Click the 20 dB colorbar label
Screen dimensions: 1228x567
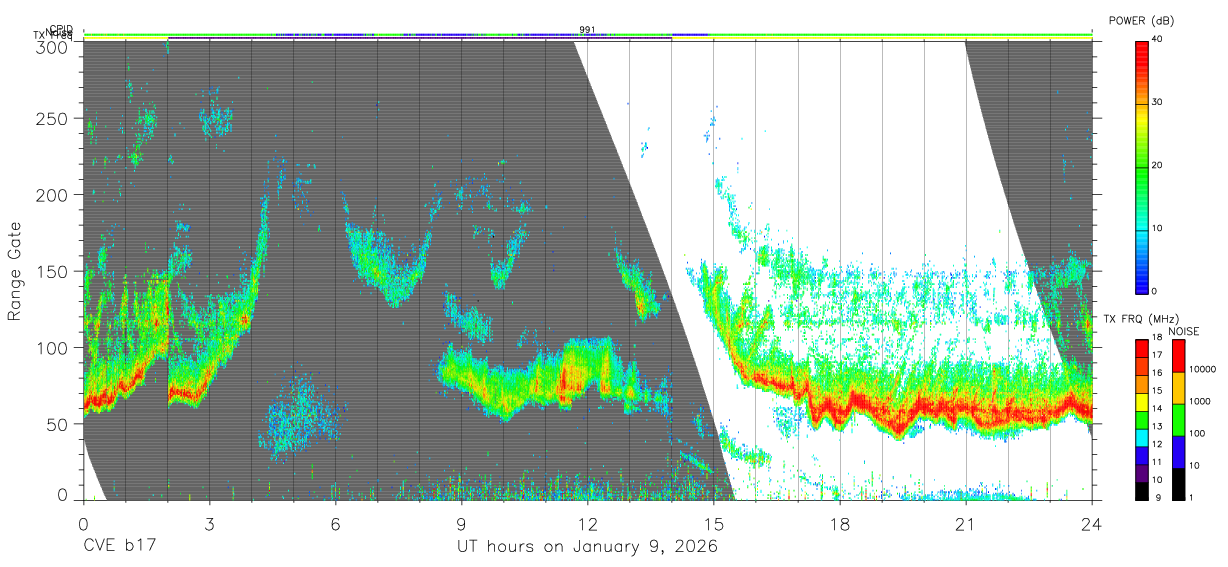point(1159,165)
